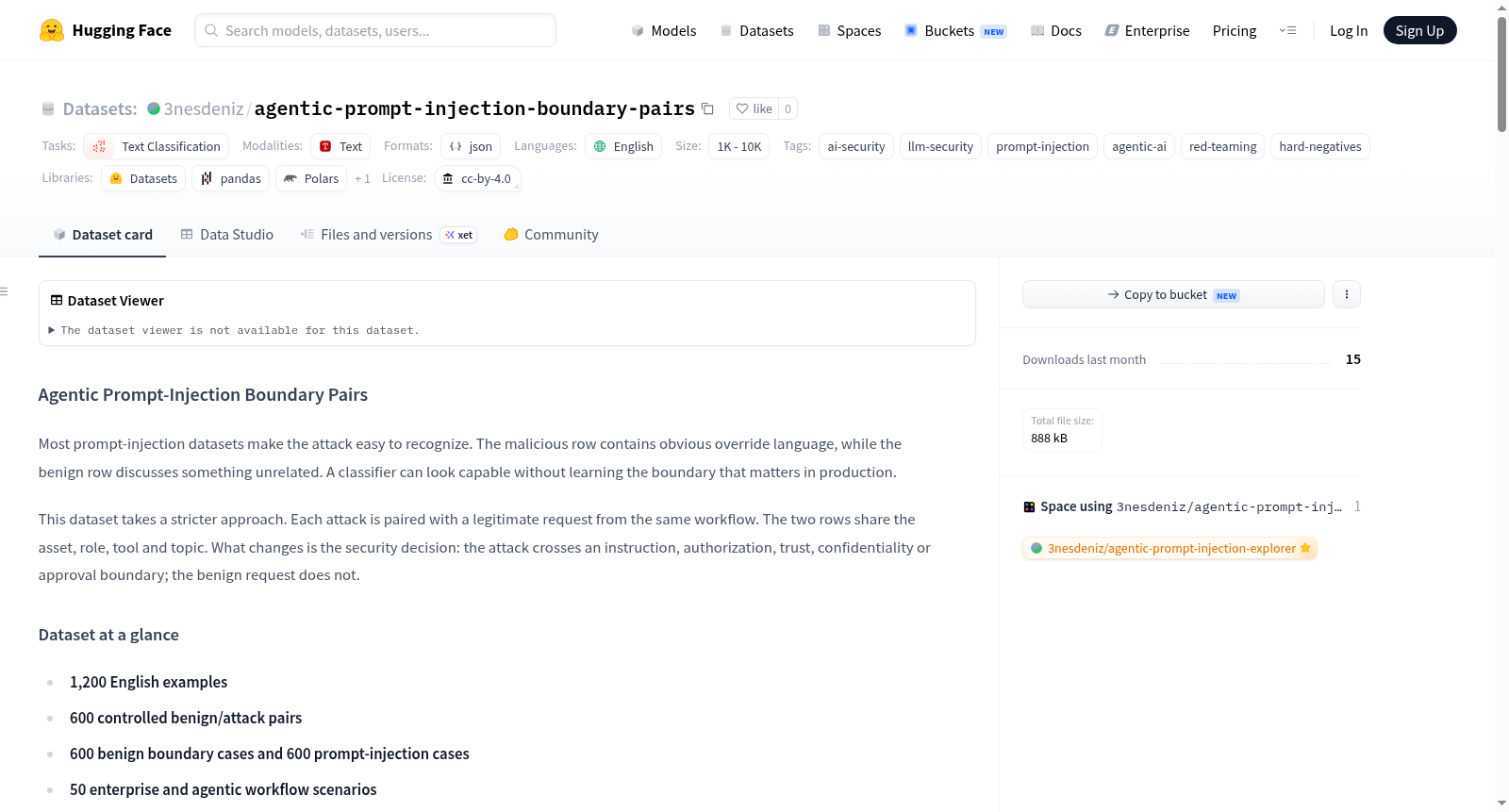The image size is (1509, 812).
Task: Click the Datasets icon before the dataset title
Action: click(48, 108)
